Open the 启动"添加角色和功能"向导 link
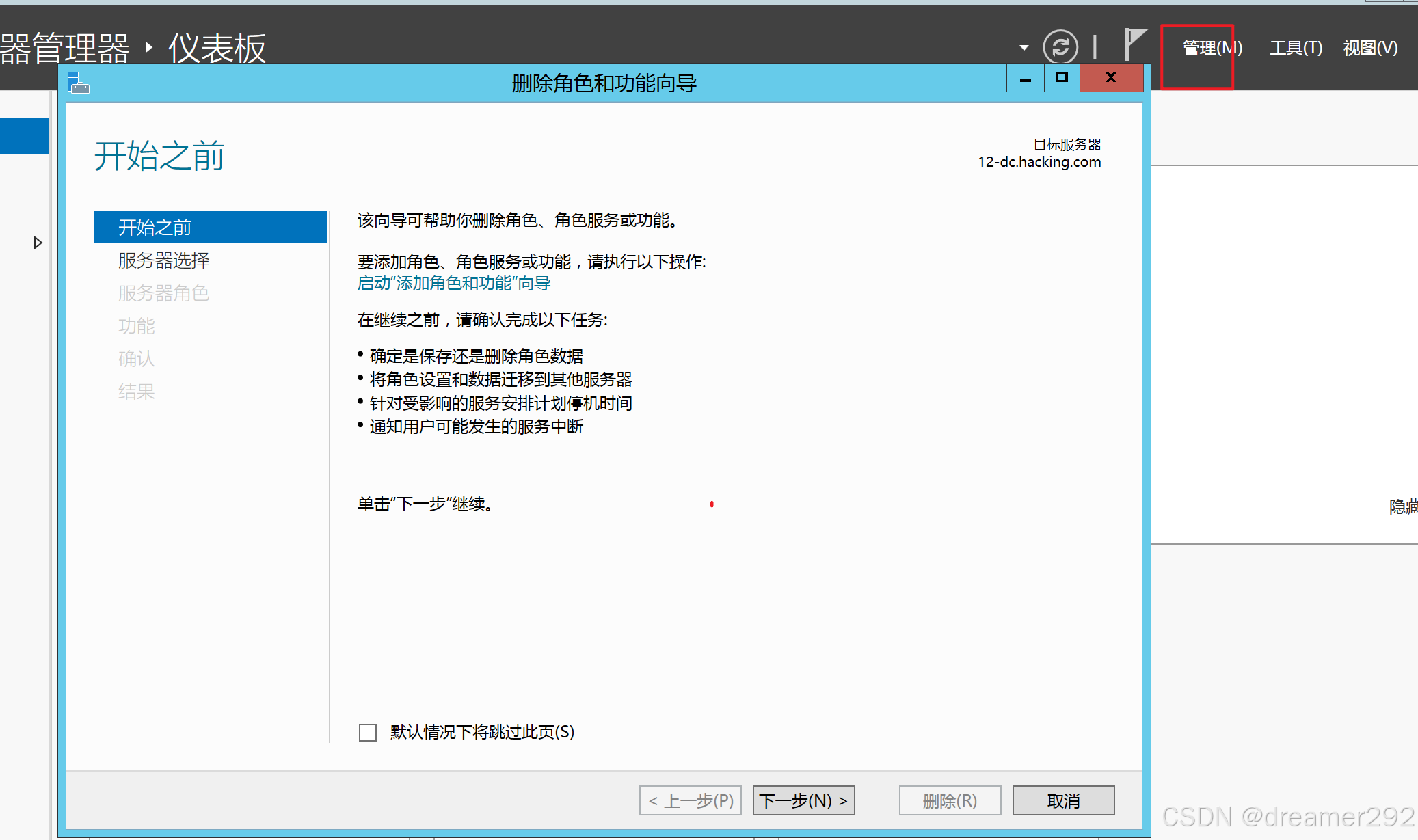Viewport: 1418px width, 840px height. [x=454, y=283]
